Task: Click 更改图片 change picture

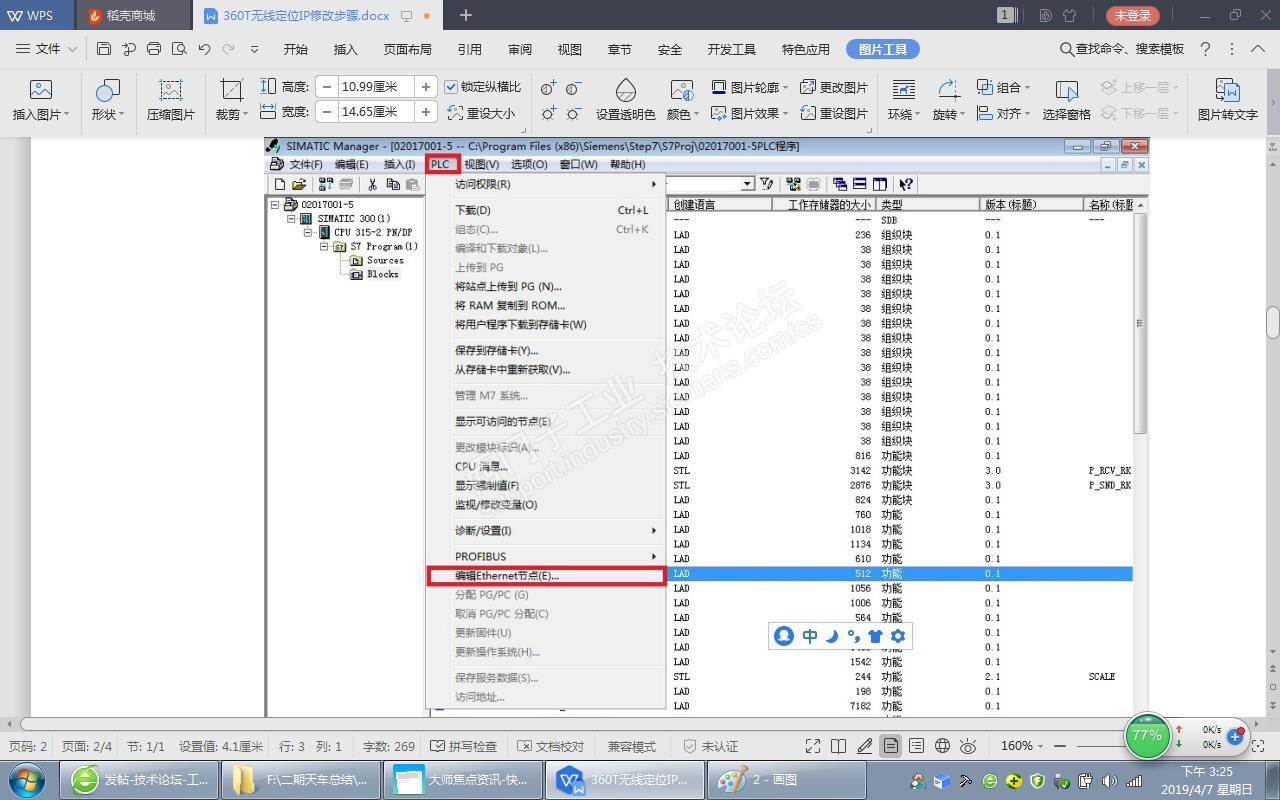Action: coord(834,88)
